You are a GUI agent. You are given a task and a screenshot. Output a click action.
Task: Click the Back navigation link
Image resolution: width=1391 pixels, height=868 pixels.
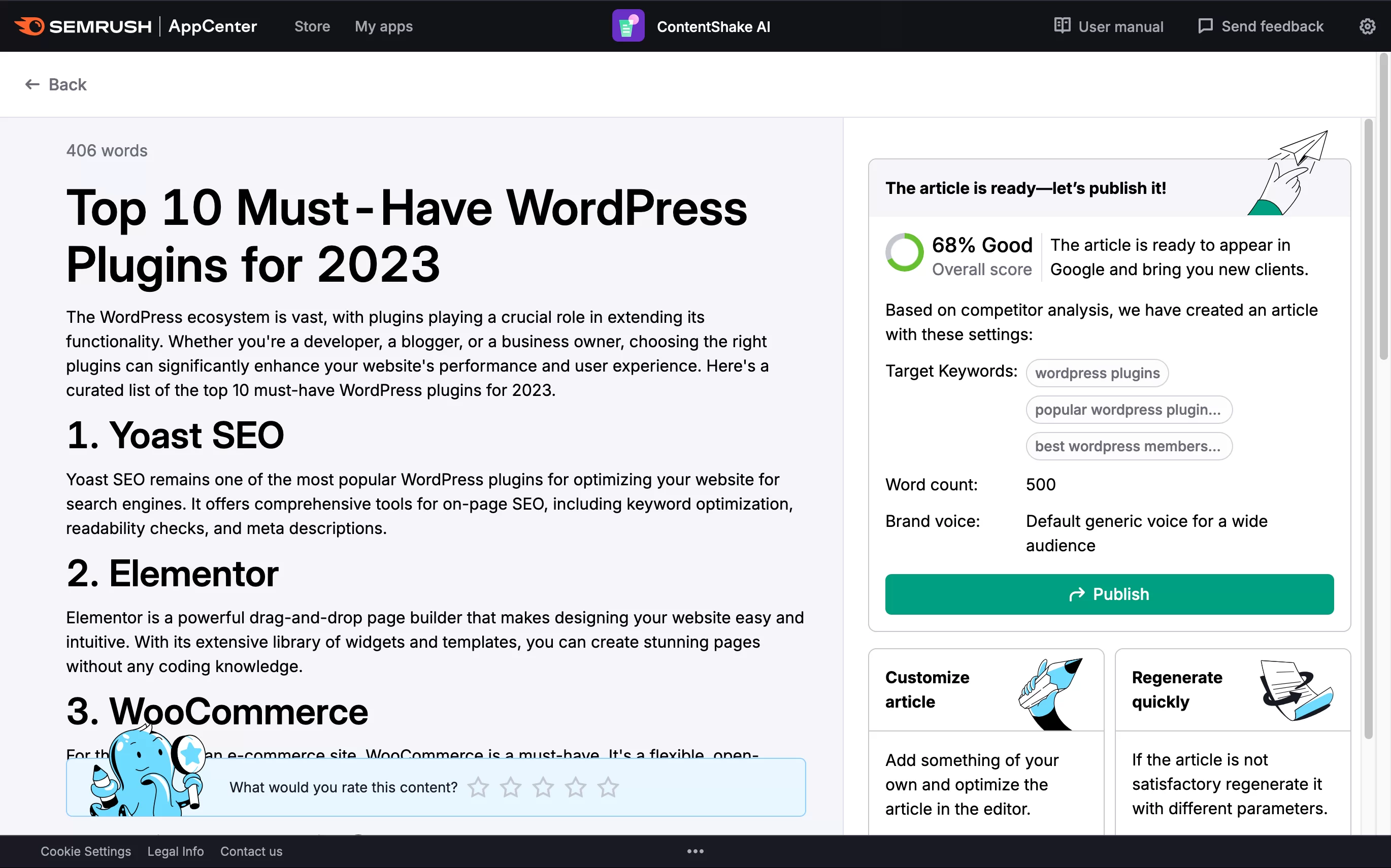pos(56,85)
